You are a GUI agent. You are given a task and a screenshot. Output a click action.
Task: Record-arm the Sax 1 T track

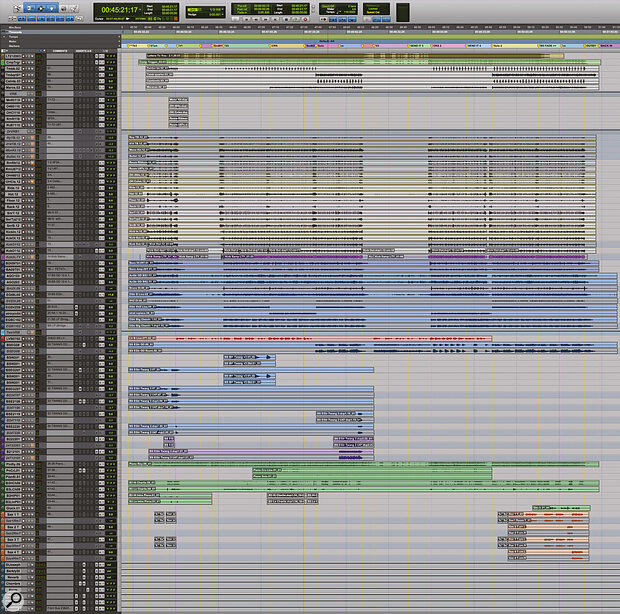23,514
